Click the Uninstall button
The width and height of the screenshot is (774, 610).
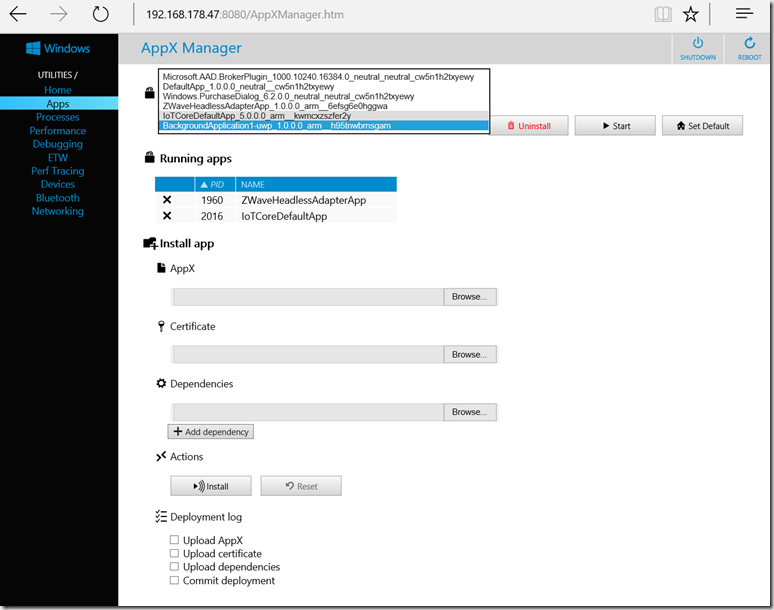point(529,126)
